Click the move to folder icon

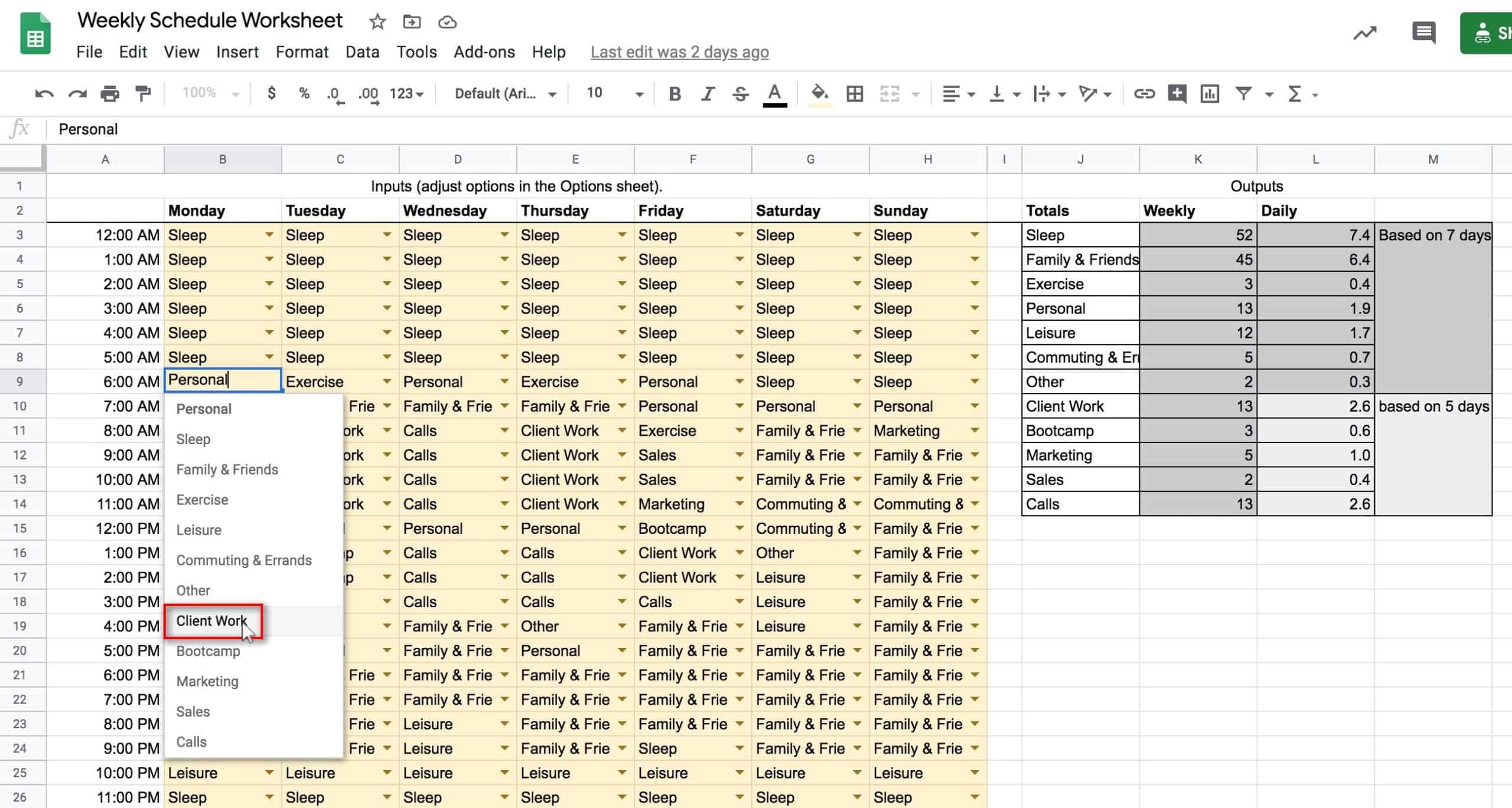[412, 22]
